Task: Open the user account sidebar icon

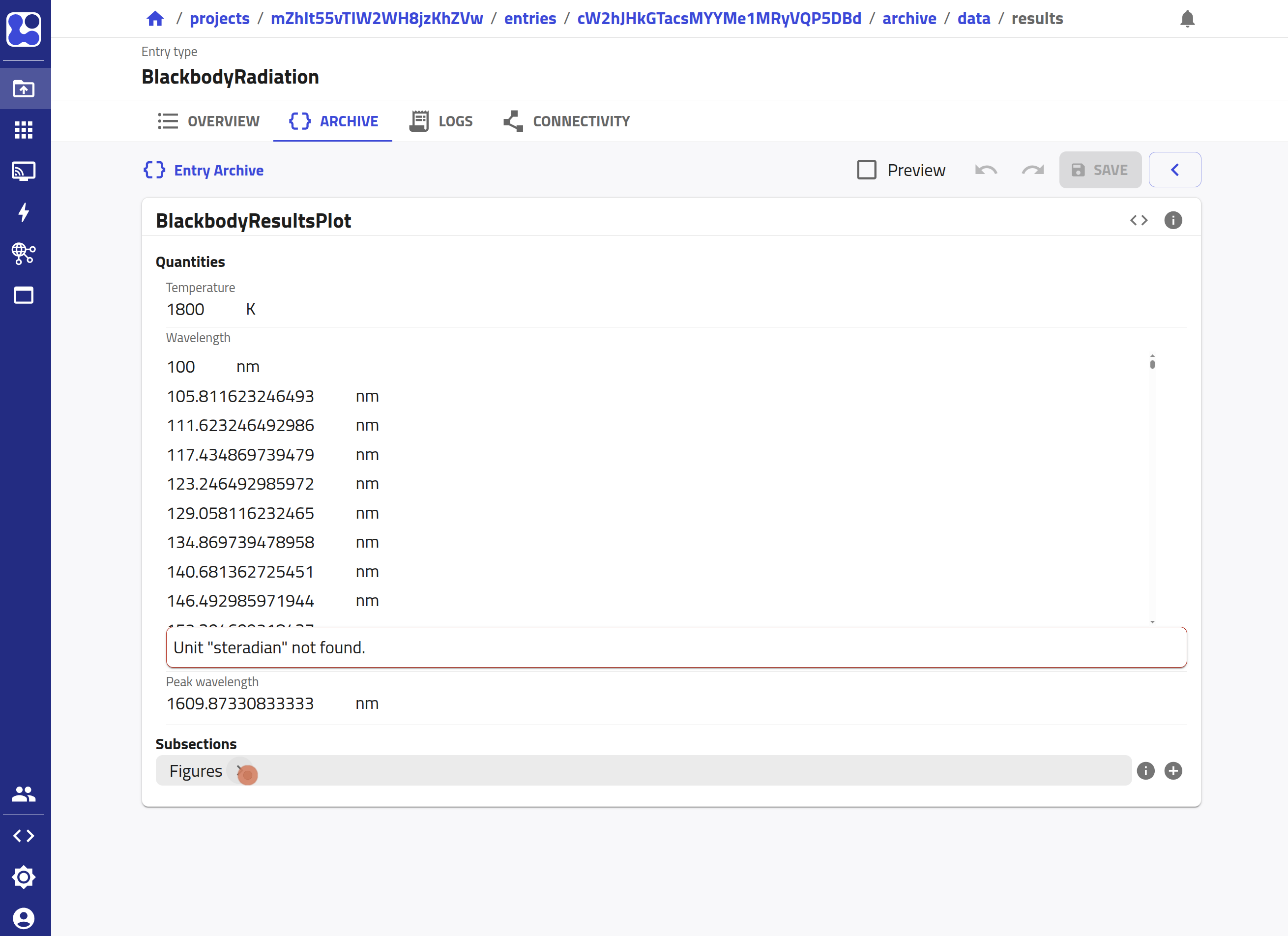Action: (x=24, y=918)
